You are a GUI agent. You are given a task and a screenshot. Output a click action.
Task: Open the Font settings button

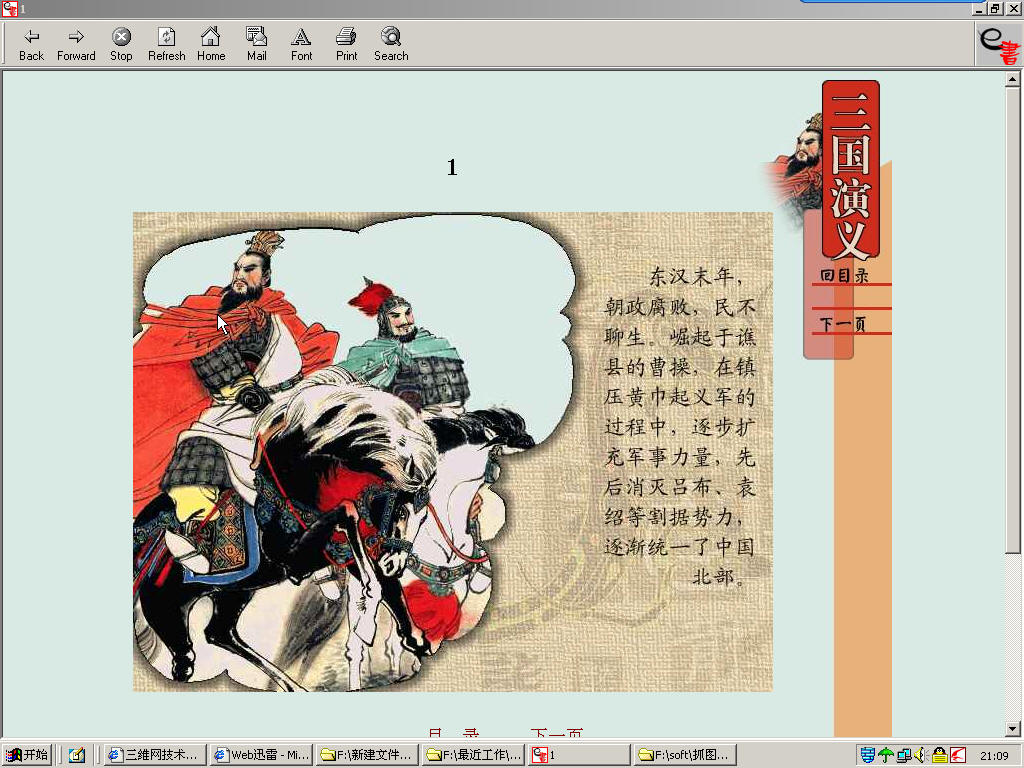(301, 44)
